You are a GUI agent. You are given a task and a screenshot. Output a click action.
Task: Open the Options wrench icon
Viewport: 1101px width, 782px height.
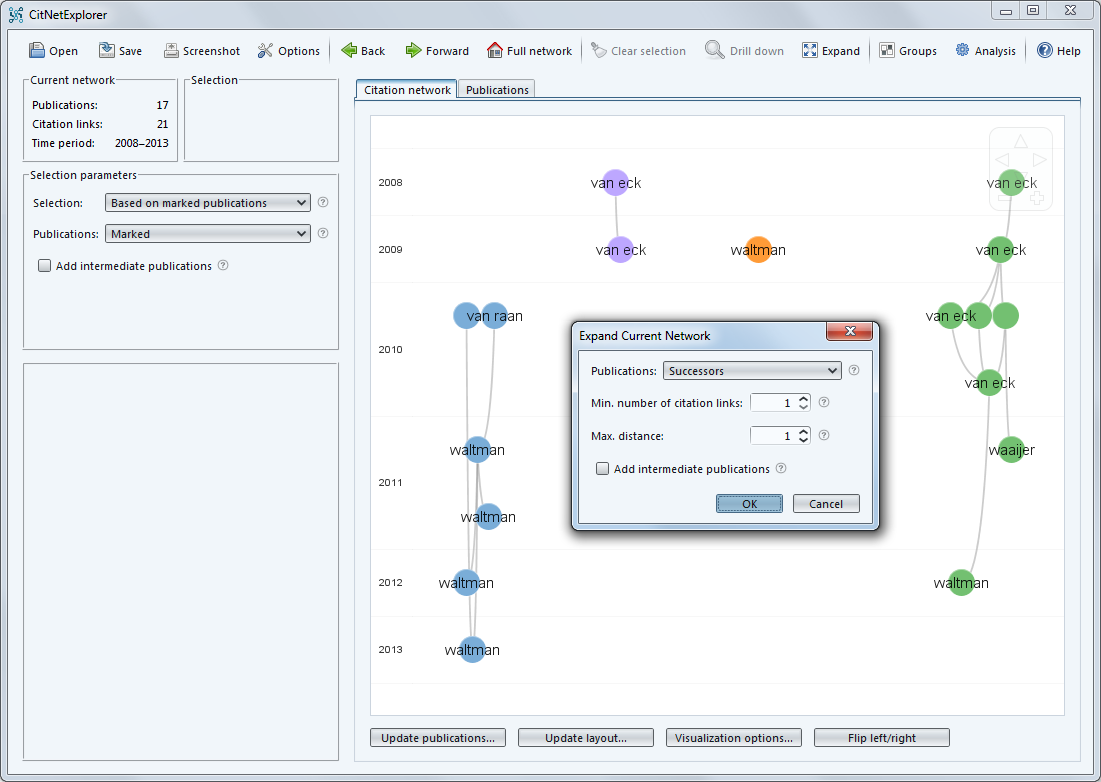click(265, 51)
